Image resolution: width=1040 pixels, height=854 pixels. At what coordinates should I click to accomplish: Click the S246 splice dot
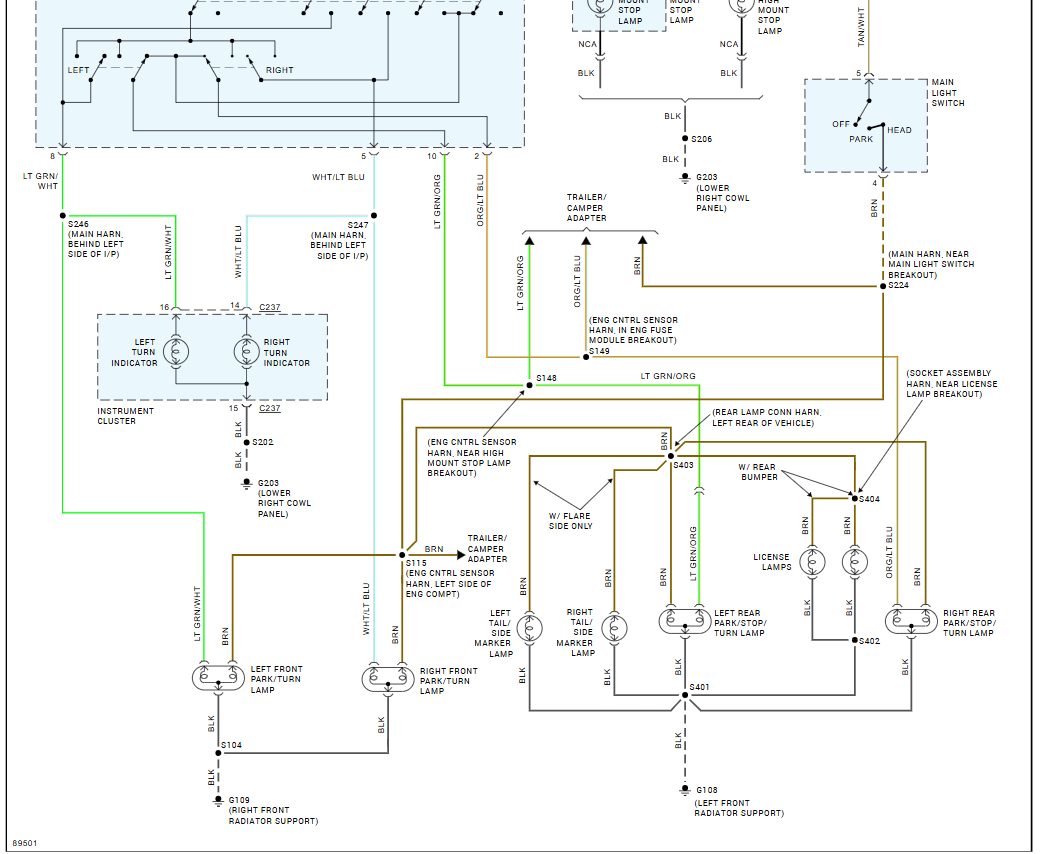click(63, 215)
